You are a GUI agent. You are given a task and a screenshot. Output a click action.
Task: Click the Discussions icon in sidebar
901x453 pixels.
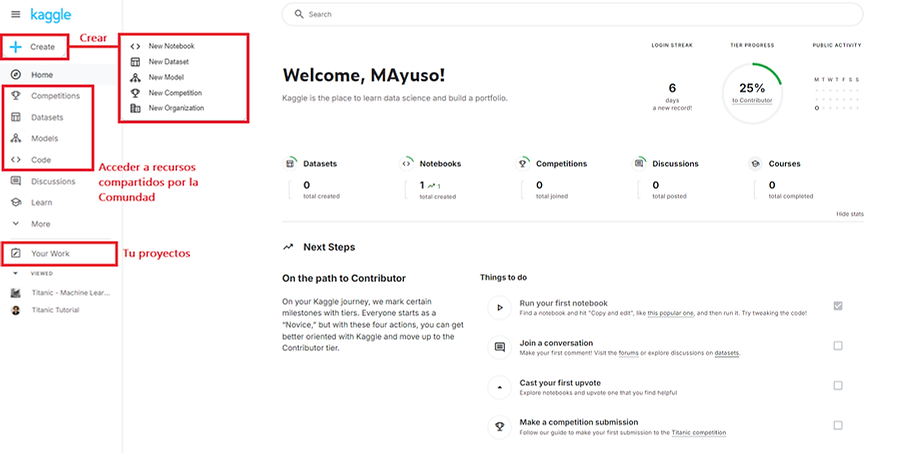[16, 181]
